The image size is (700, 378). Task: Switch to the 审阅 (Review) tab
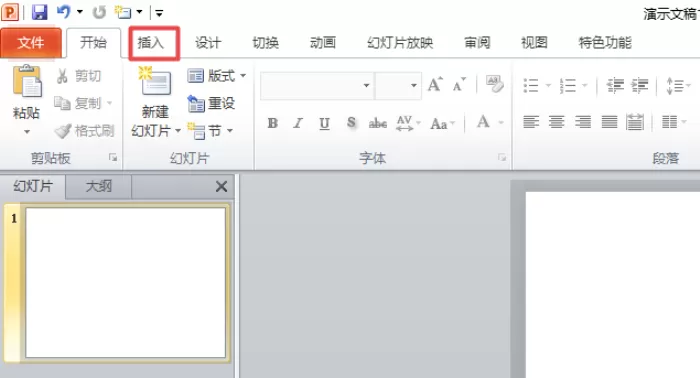(x=477, y=43)
